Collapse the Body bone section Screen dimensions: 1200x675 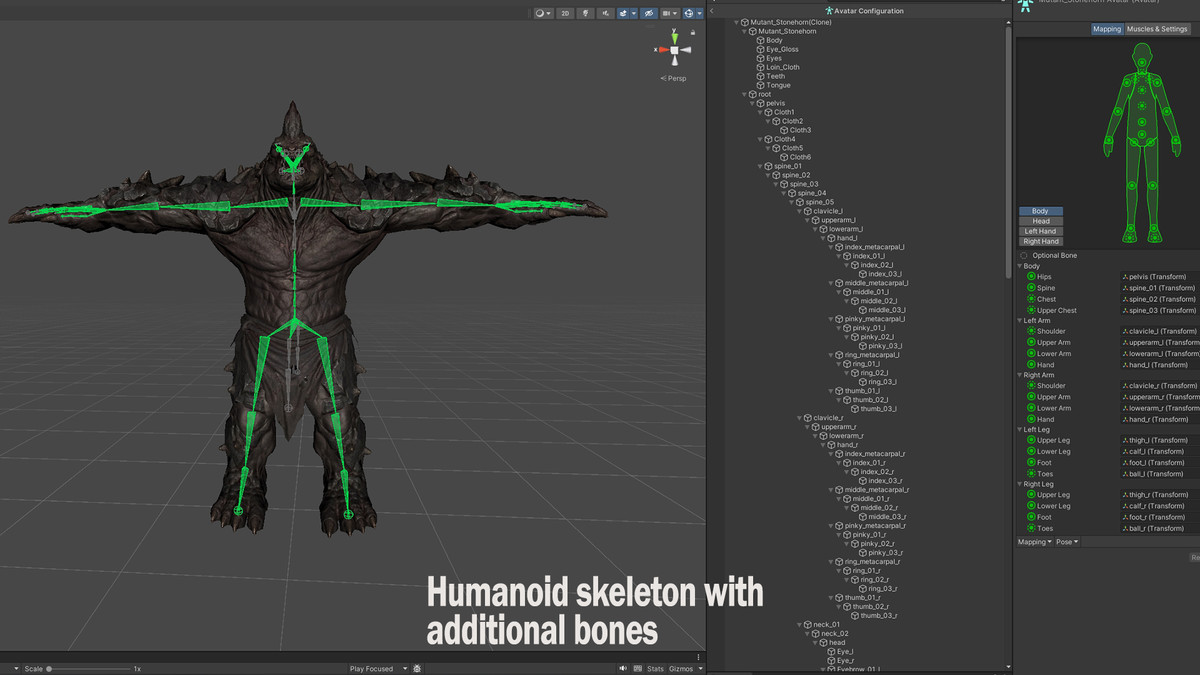1020,266
